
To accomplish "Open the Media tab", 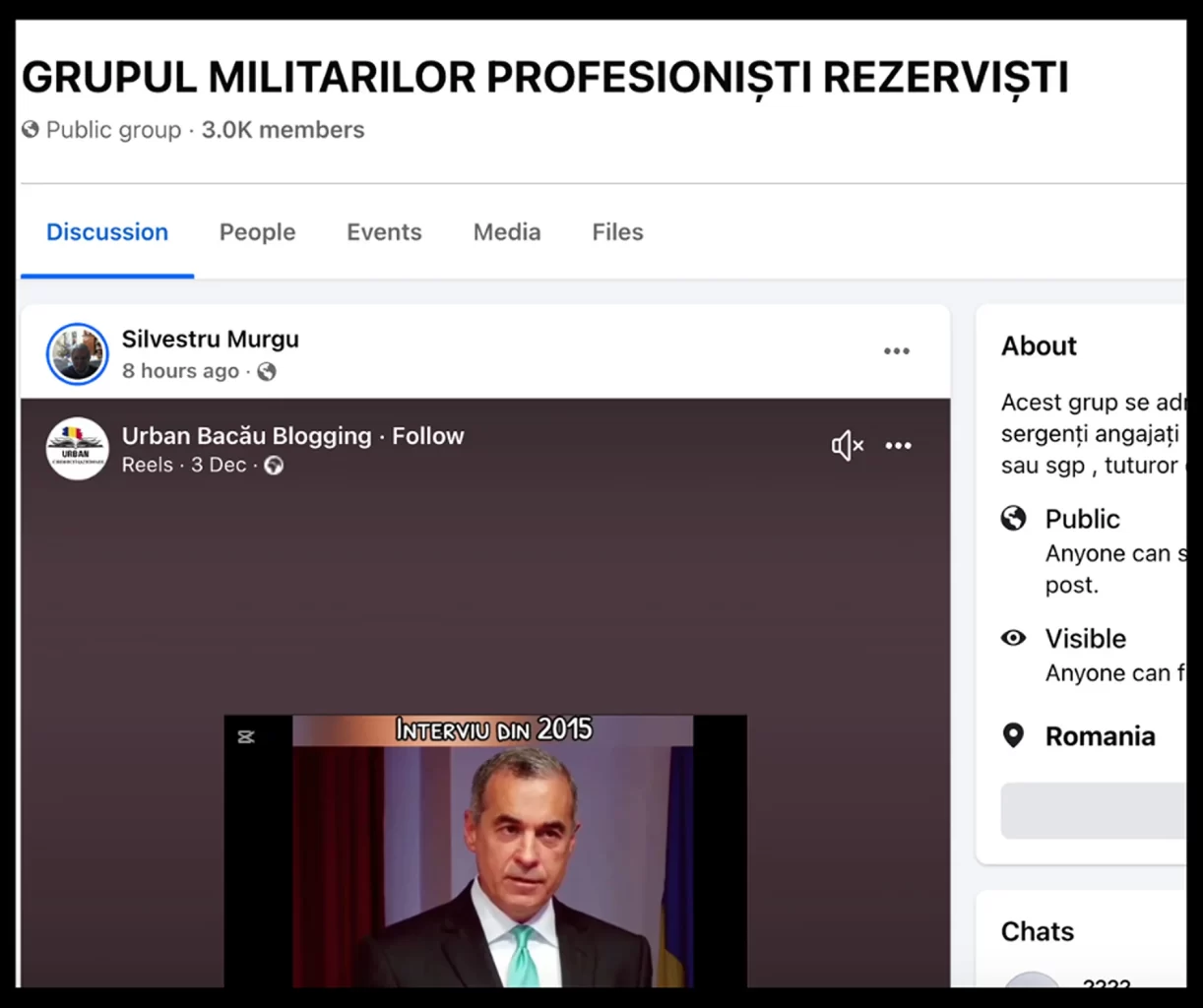I will (x=507, y=232).
